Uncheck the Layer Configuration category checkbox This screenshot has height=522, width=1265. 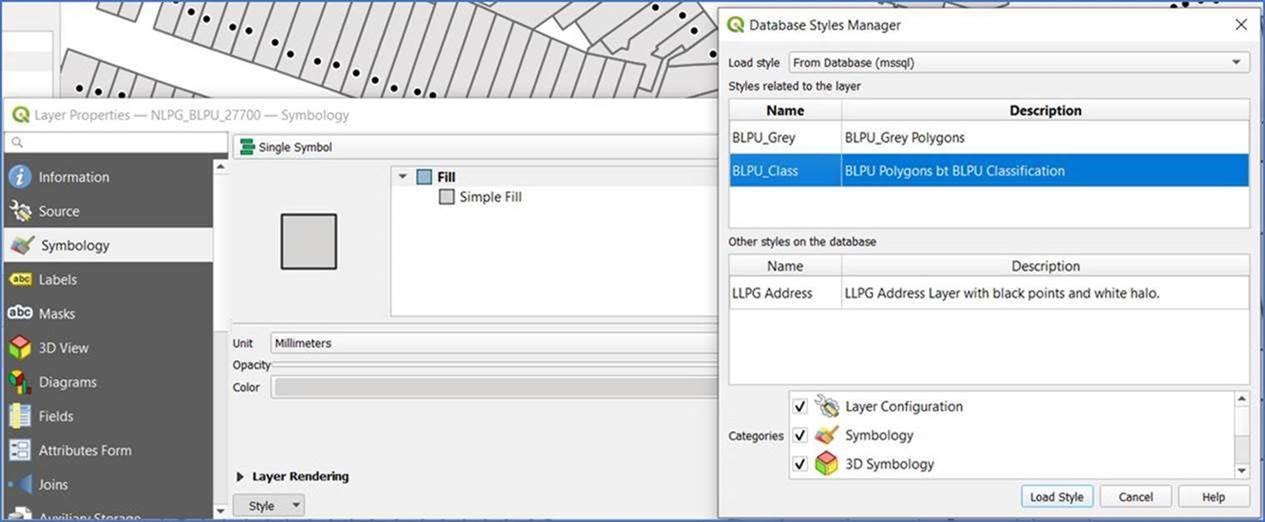click(800, 407)
